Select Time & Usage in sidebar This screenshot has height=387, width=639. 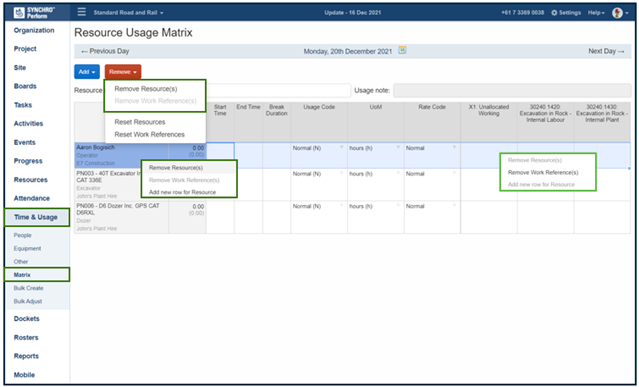[x=37, y=217]
